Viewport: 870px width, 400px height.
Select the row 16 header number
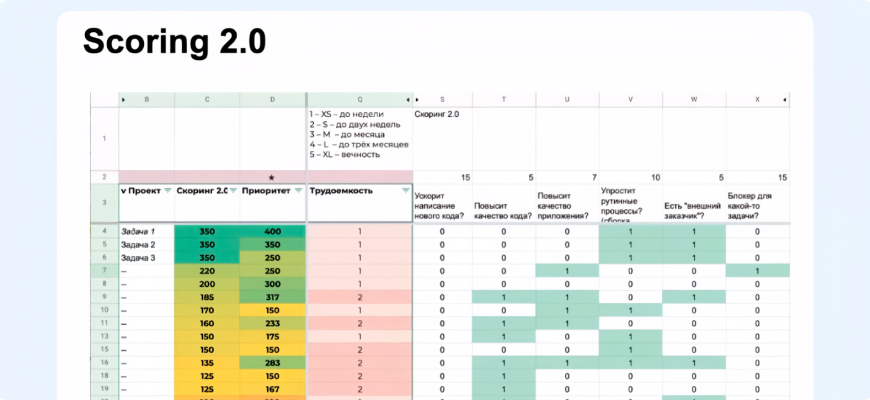click(x=104, y=363)
